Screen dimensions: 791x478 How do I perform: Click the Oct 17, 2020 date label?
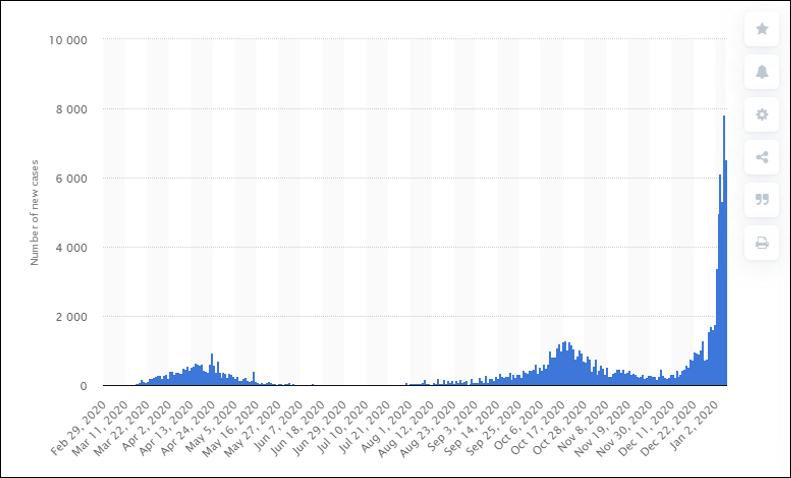546,424
